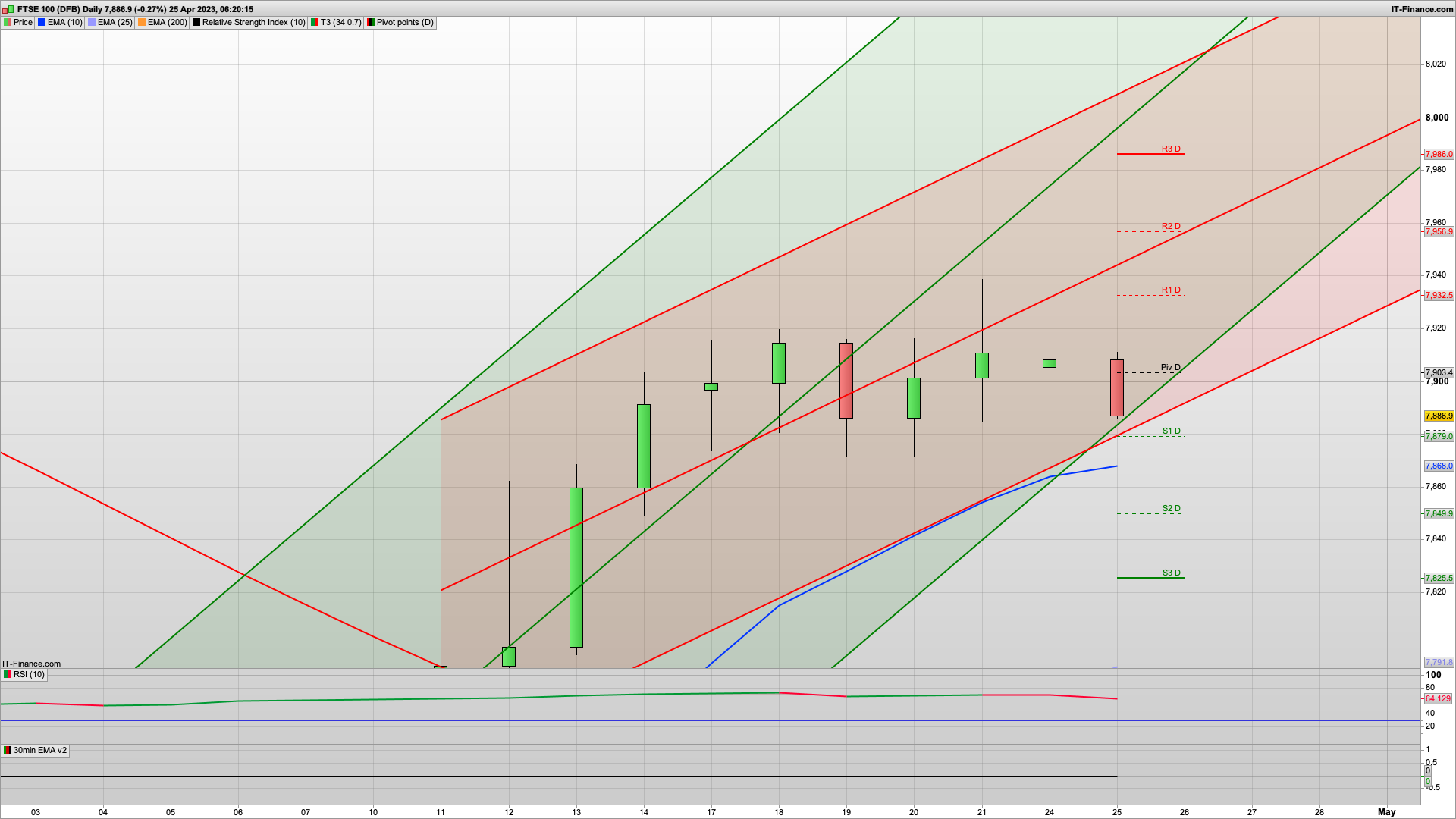Click the RSI value tag 64.129
This screenshot has width=1456, height=819.
tap(1437, 698)
